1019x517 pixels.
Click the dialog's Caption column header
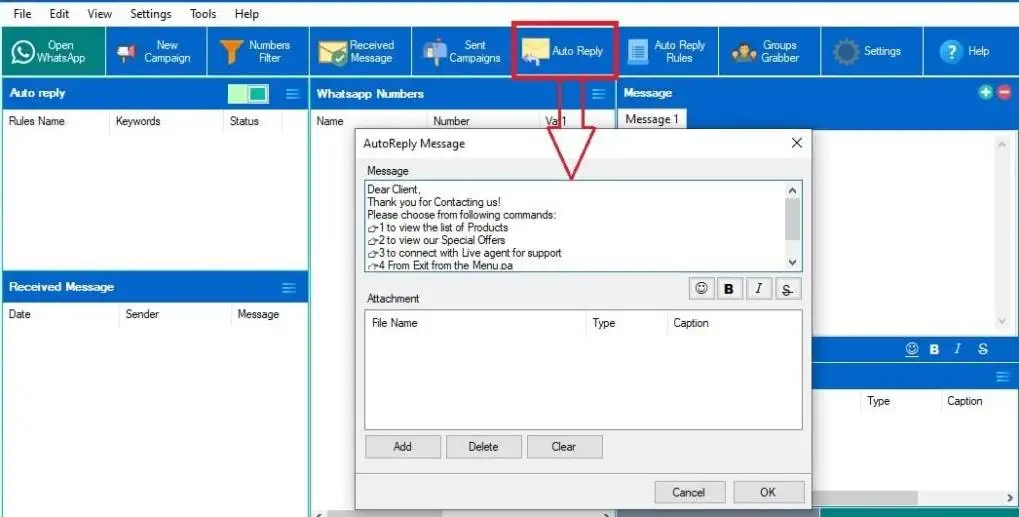[x=691, y=323]
